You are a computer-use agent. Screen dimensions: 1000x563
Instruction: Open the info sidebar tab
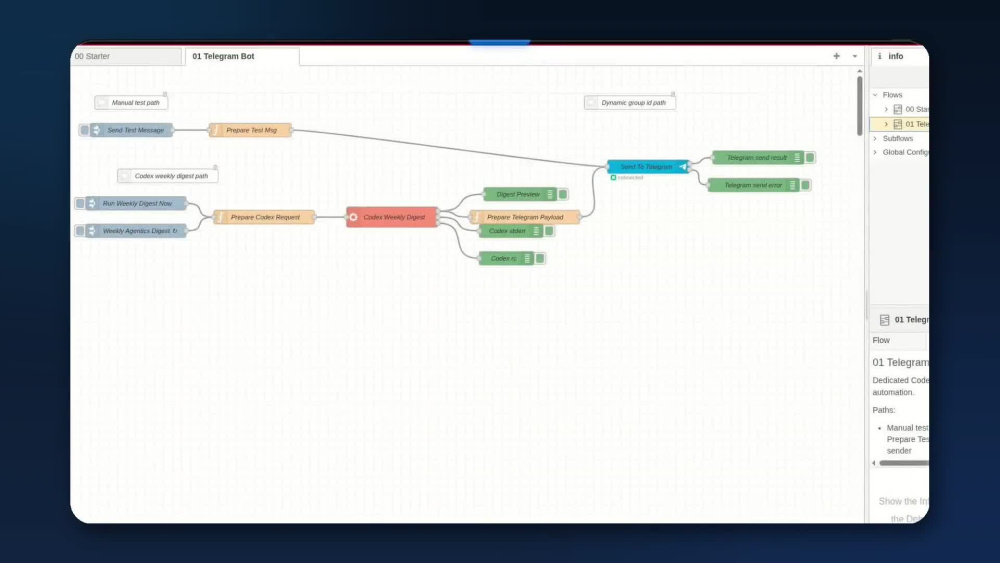pyautogui.click(x=899, y=56)
